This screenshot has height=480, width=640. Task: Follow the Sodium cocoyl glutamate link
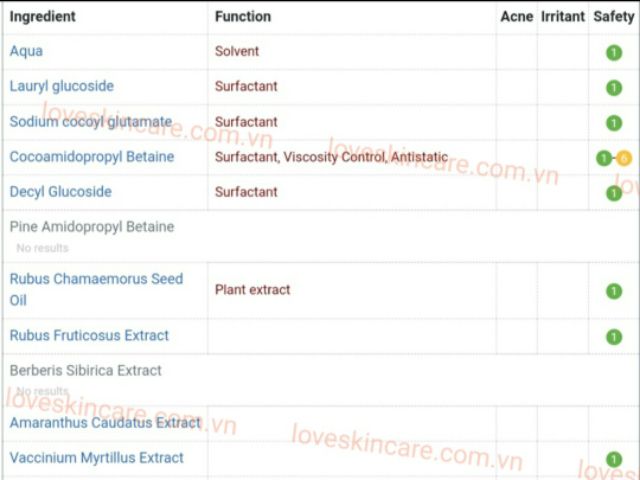click(91, 121)
